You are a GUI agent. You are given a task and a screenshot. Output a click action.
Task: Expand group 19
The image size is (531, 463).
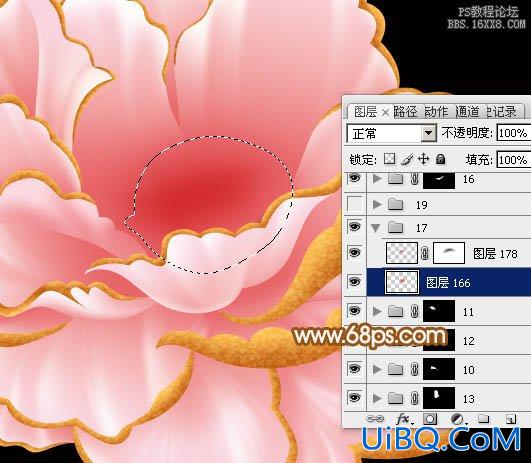377,204
